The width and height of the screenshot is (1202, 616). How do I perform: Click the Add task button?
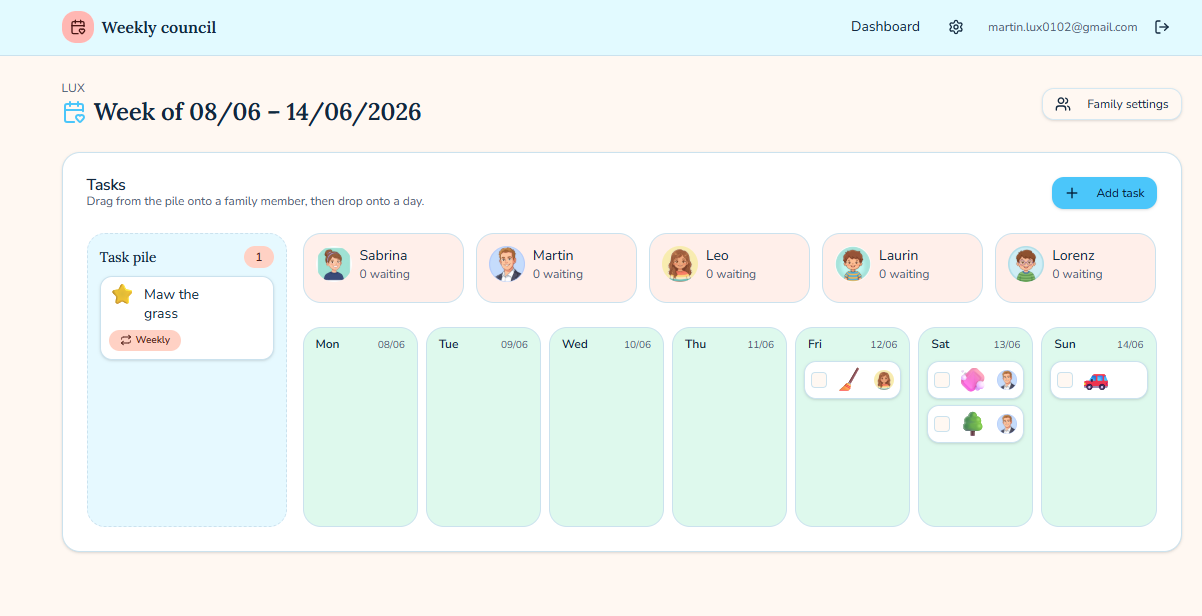[1104, 193]
